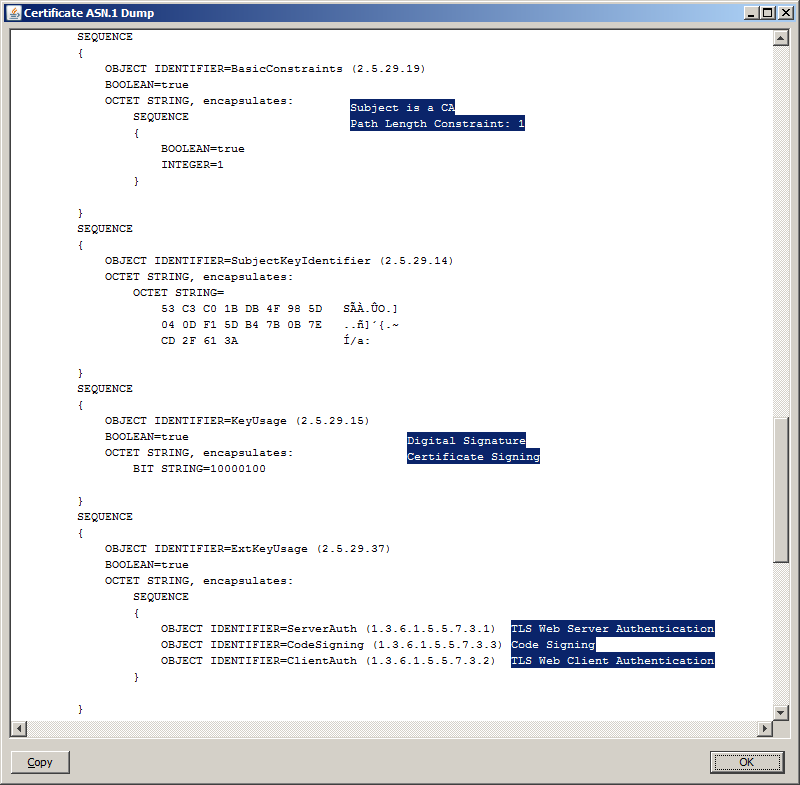
Task: Click the 'Digital Signature' highlighted label
Action: [466, 440]
